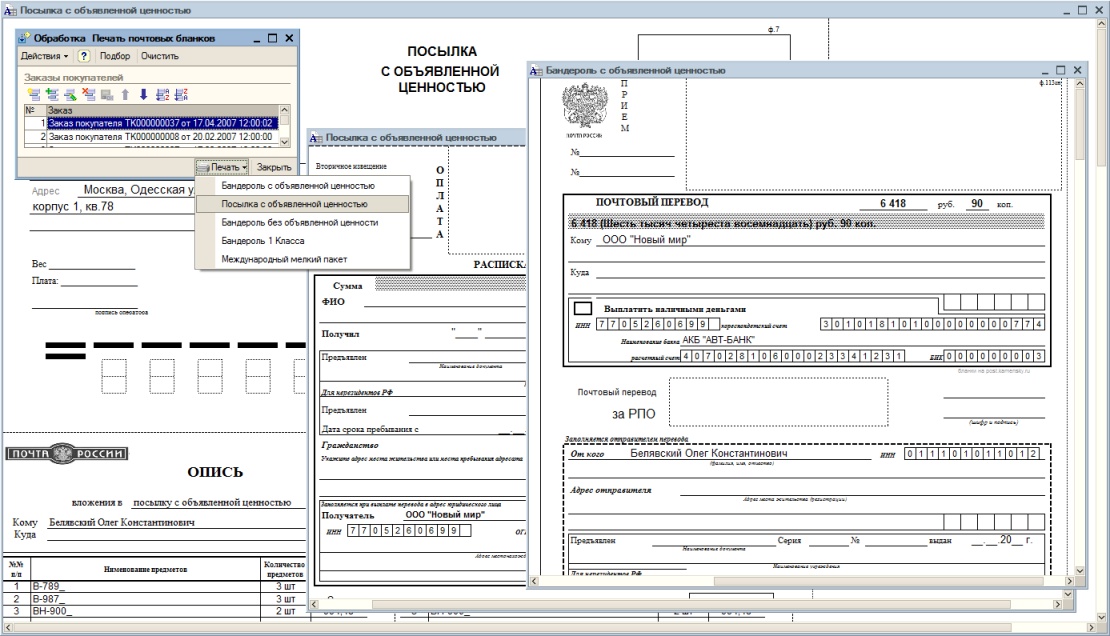Click Бандероль window vertical scrollbar up arrow
The width and height of the screenshot is (1110, 636).
[1080, 83]
